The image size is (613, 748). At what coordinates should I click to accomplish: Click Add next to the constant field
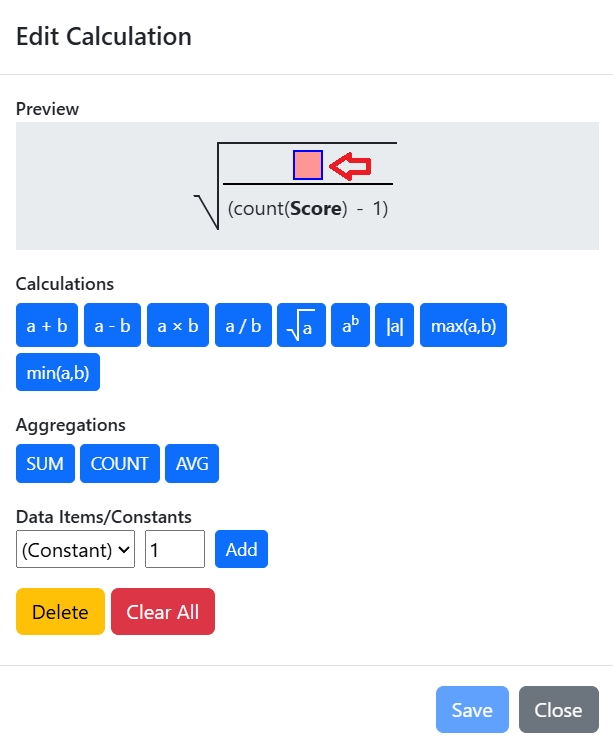241,549
